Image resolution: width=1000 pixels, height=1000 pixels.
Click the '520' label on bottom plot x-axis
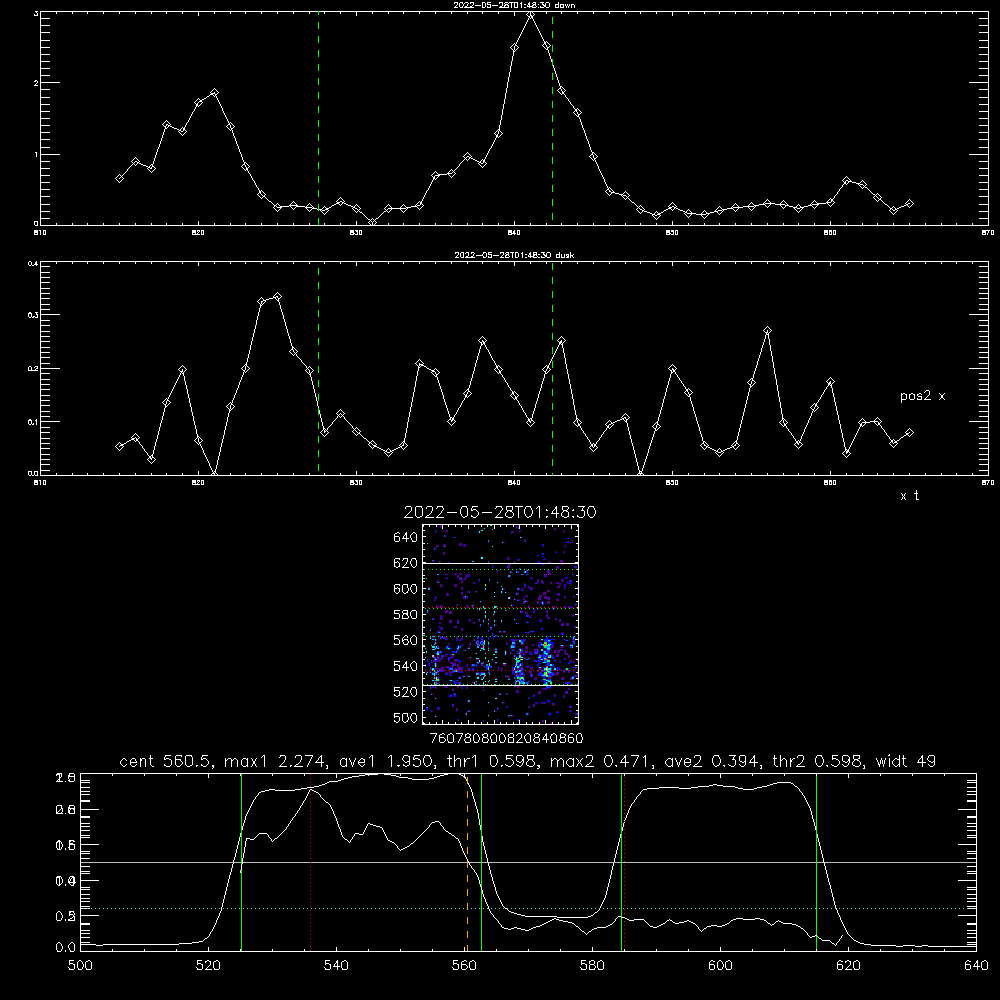[208, 966]
